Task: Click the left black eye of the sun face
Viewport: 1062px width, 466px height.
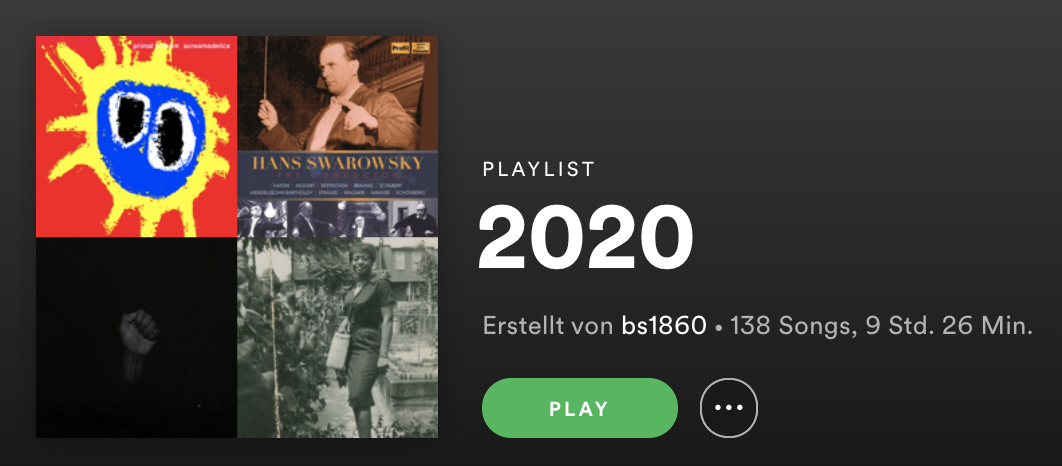Action: (129, 119)
